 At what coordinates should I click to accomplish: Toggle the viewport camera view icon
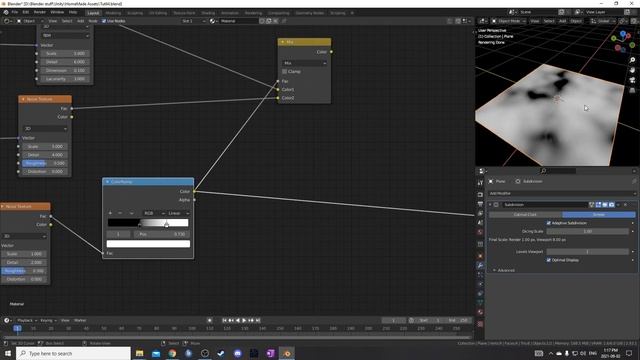click(x=632, y=80)
